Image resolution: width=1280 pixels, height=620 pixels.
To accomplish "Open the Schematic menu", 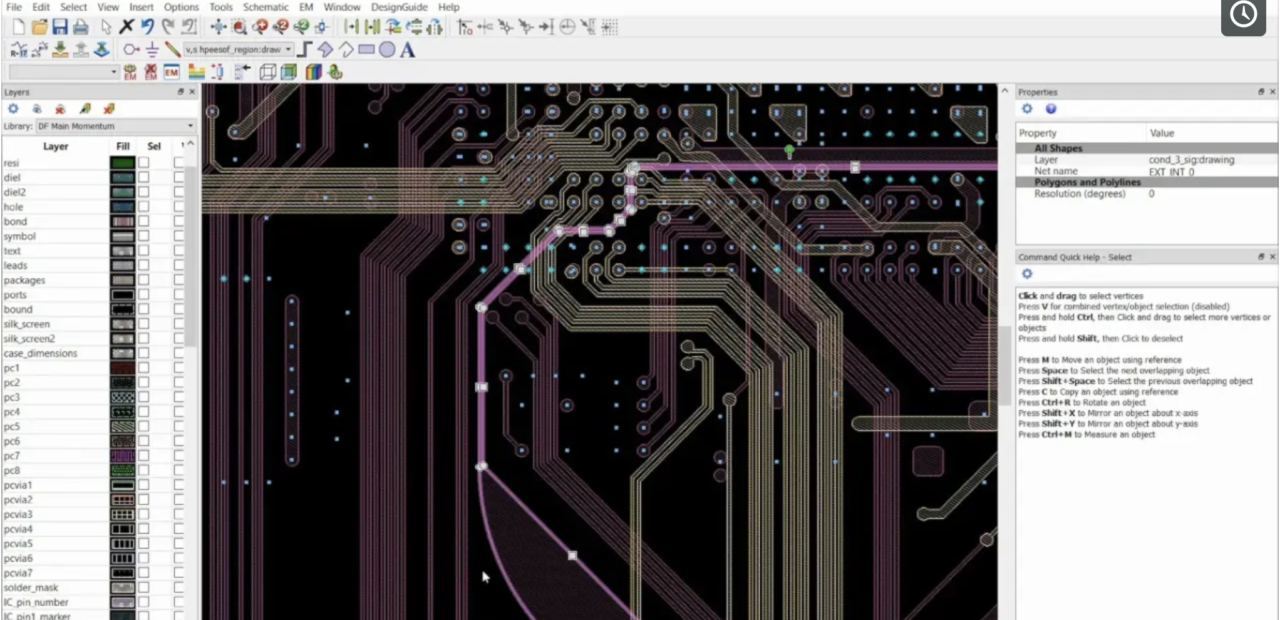I will pyautogui.click(x=265, y=7).
